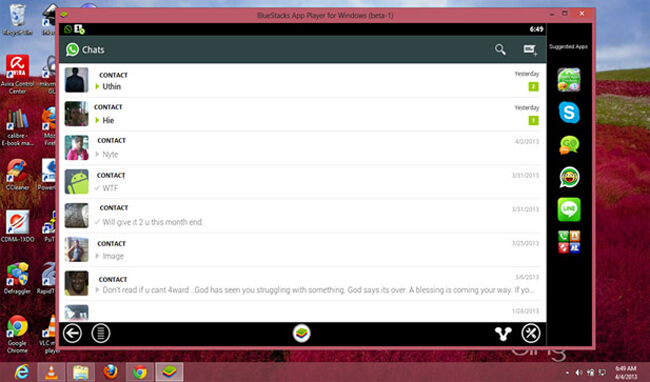Open GO SMS app in Suggested Apps

(569, 145)
